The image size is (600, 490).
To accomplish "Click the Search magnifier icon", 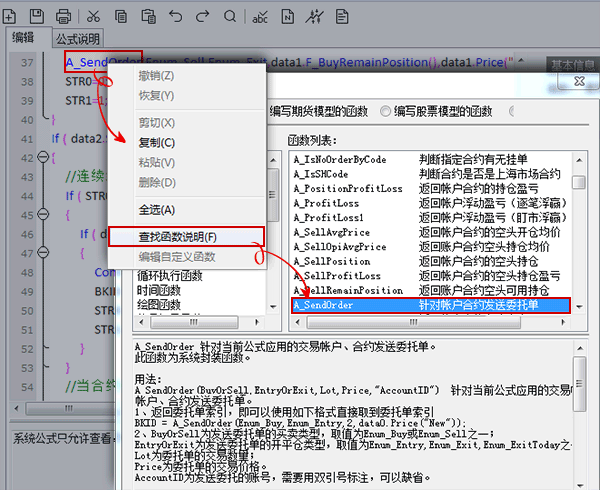I will (232, 15).
